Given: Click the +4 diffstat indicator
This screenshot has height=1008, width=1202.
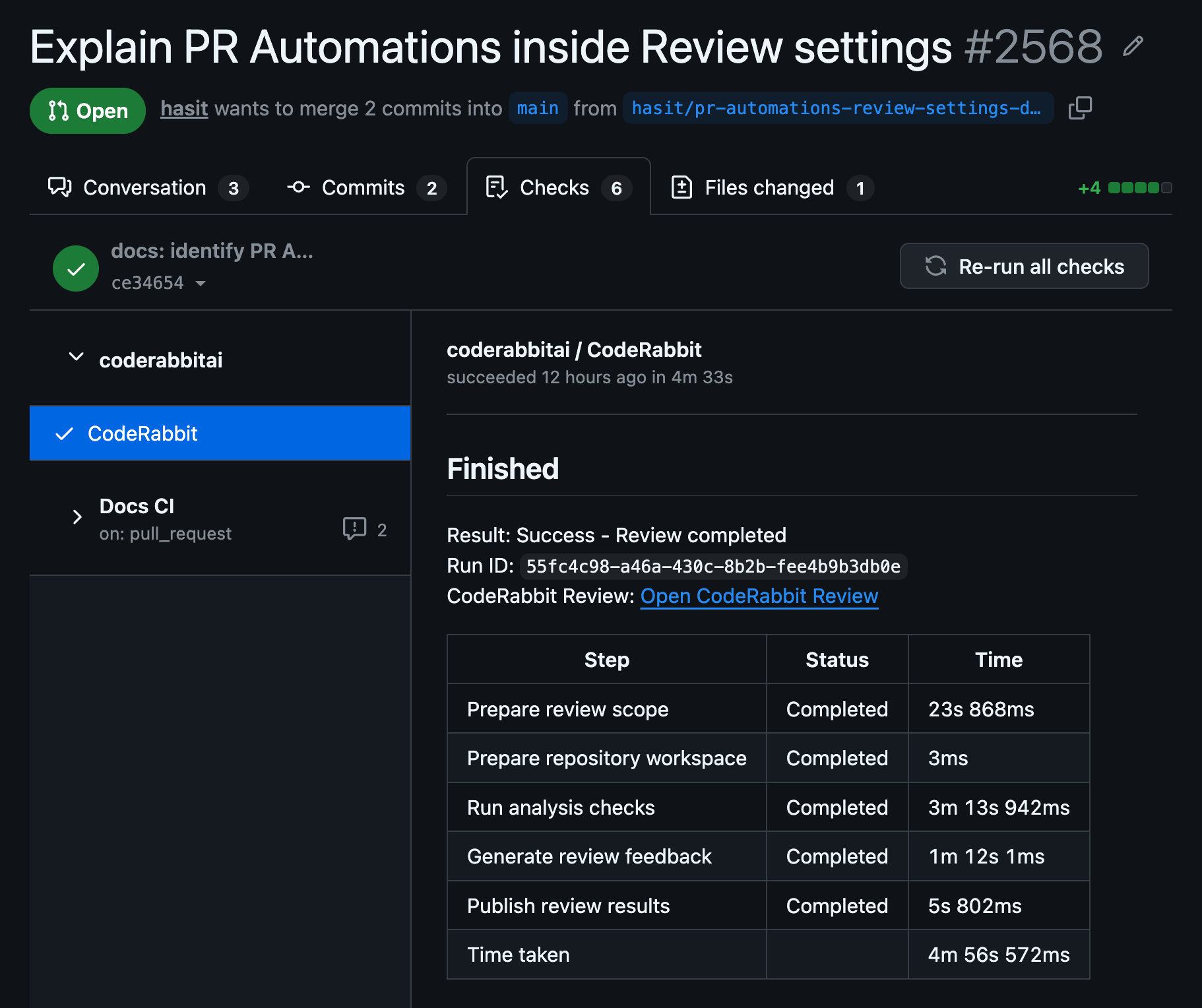Looking at the screenshot, I should tap(1124, 188).
